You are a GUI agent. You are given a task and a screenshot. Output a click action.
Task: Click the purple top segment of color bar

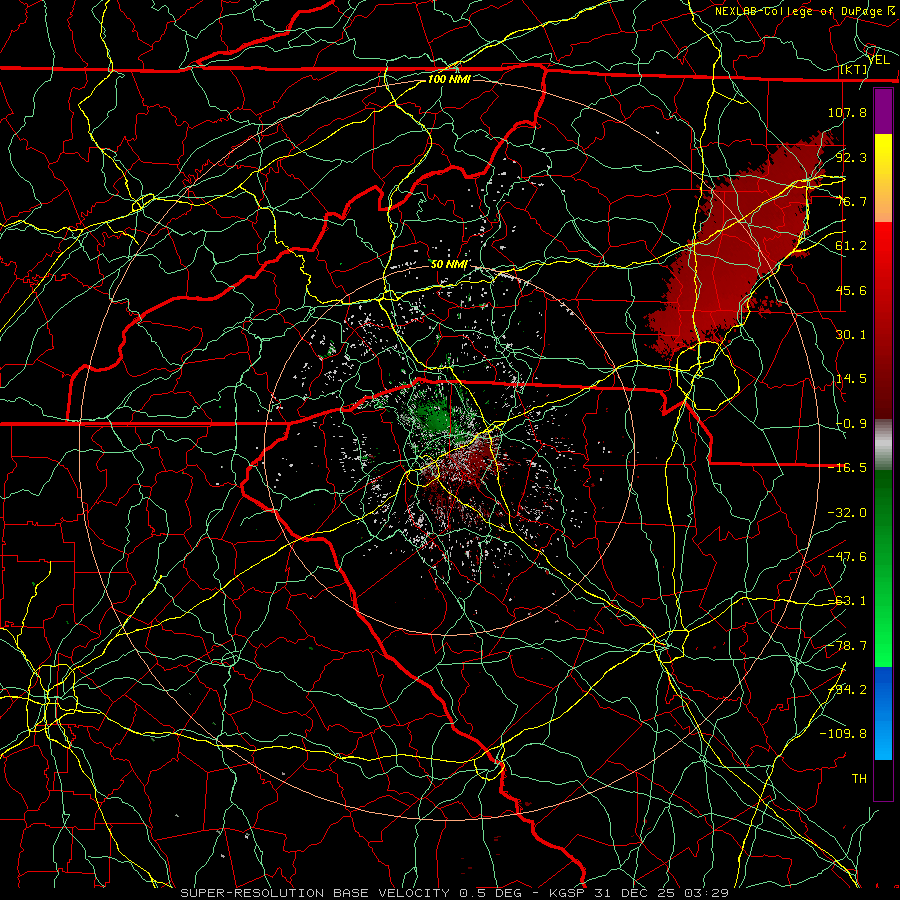[x=883, y=111]
